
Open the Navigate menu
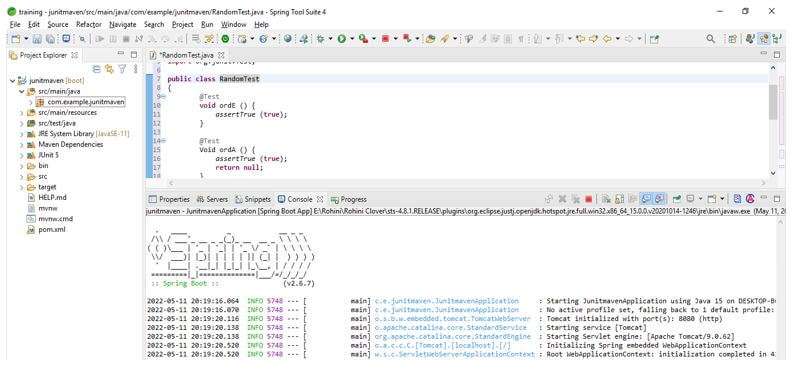tap(123, 24)
